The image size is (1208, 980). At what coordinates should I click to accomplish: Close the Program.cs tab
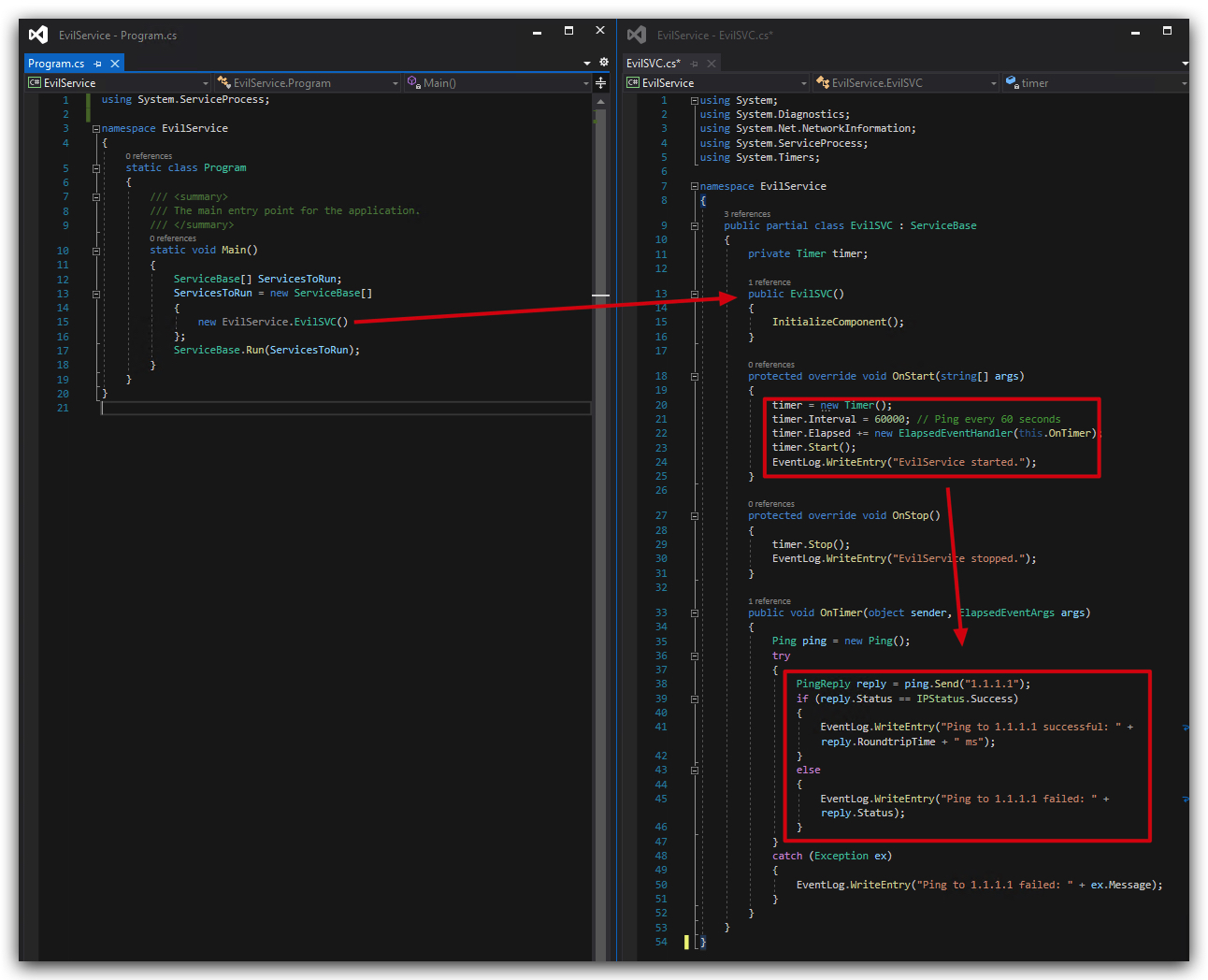tap(115, 64)
